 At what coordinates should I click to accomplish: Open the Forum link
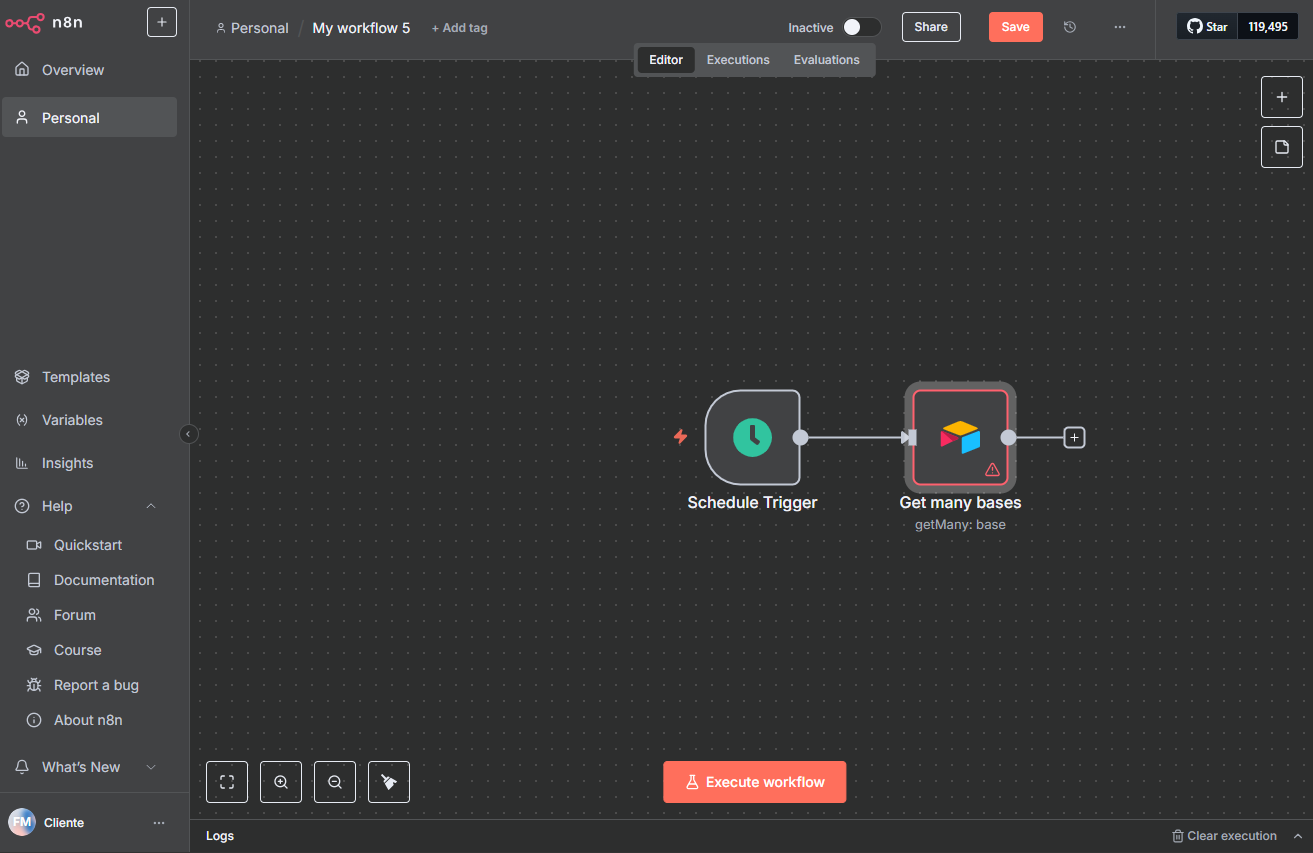(75, 615)
